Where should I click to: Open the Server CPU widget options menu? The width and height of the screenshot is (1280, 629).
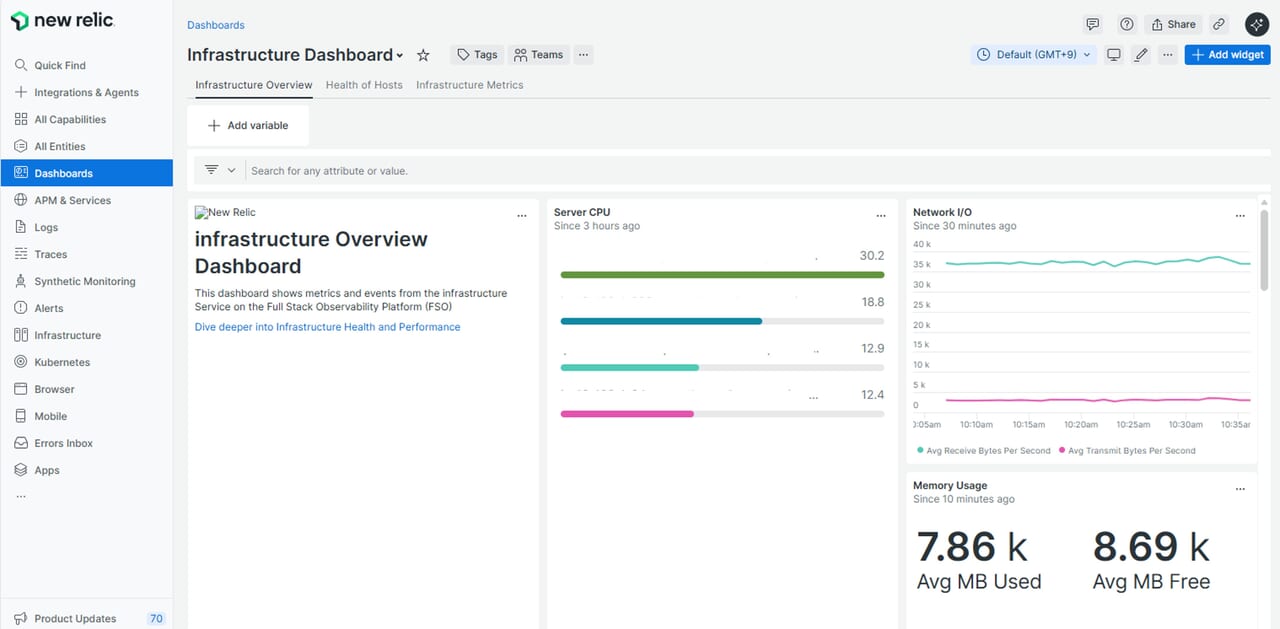click(x=880, y=215)
